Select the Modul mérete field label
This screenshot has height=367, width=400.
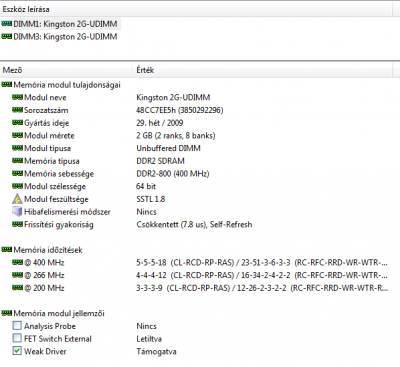tap(49, 136)
